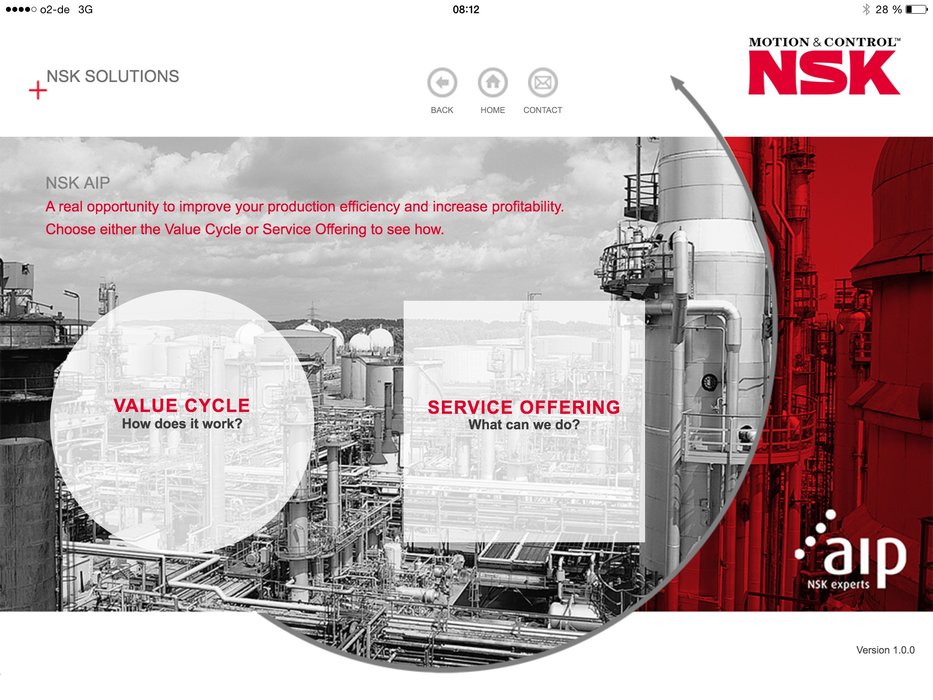The width and height of the screenshot is (933, 700).
Task: Tap the Back arrow icon
Action: (442, 83)
